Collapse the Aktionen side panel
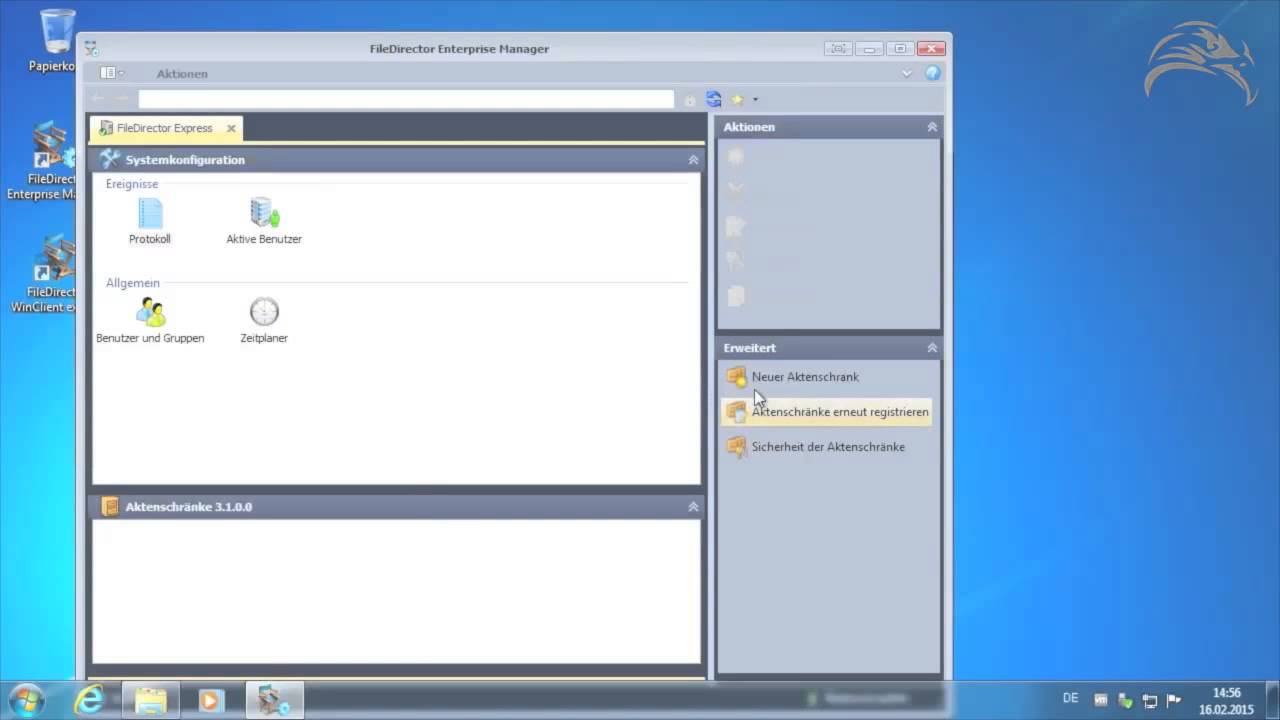 point(932,127)
